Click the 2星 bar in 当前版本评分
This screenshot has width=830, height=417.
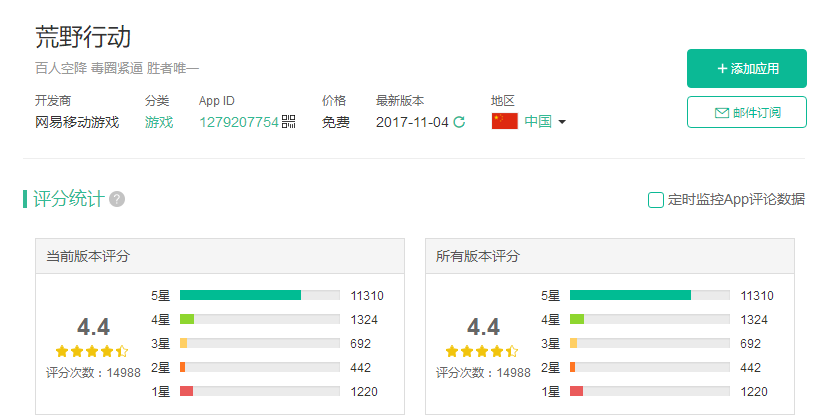coord(183,367)
